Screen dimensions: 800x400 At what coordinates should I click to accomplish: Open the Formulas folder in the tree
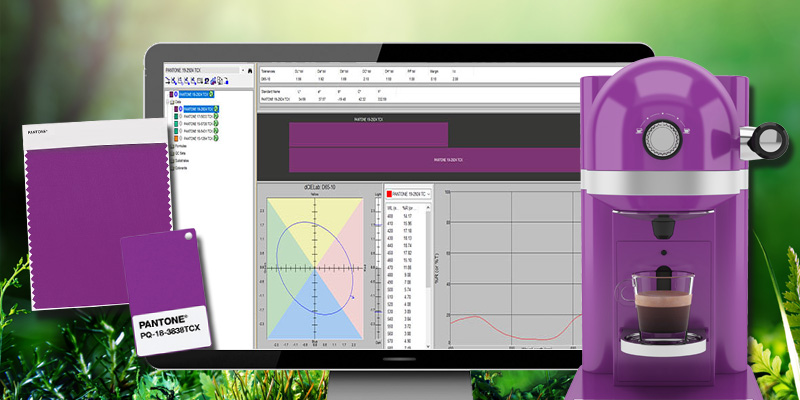coord(182,146)
